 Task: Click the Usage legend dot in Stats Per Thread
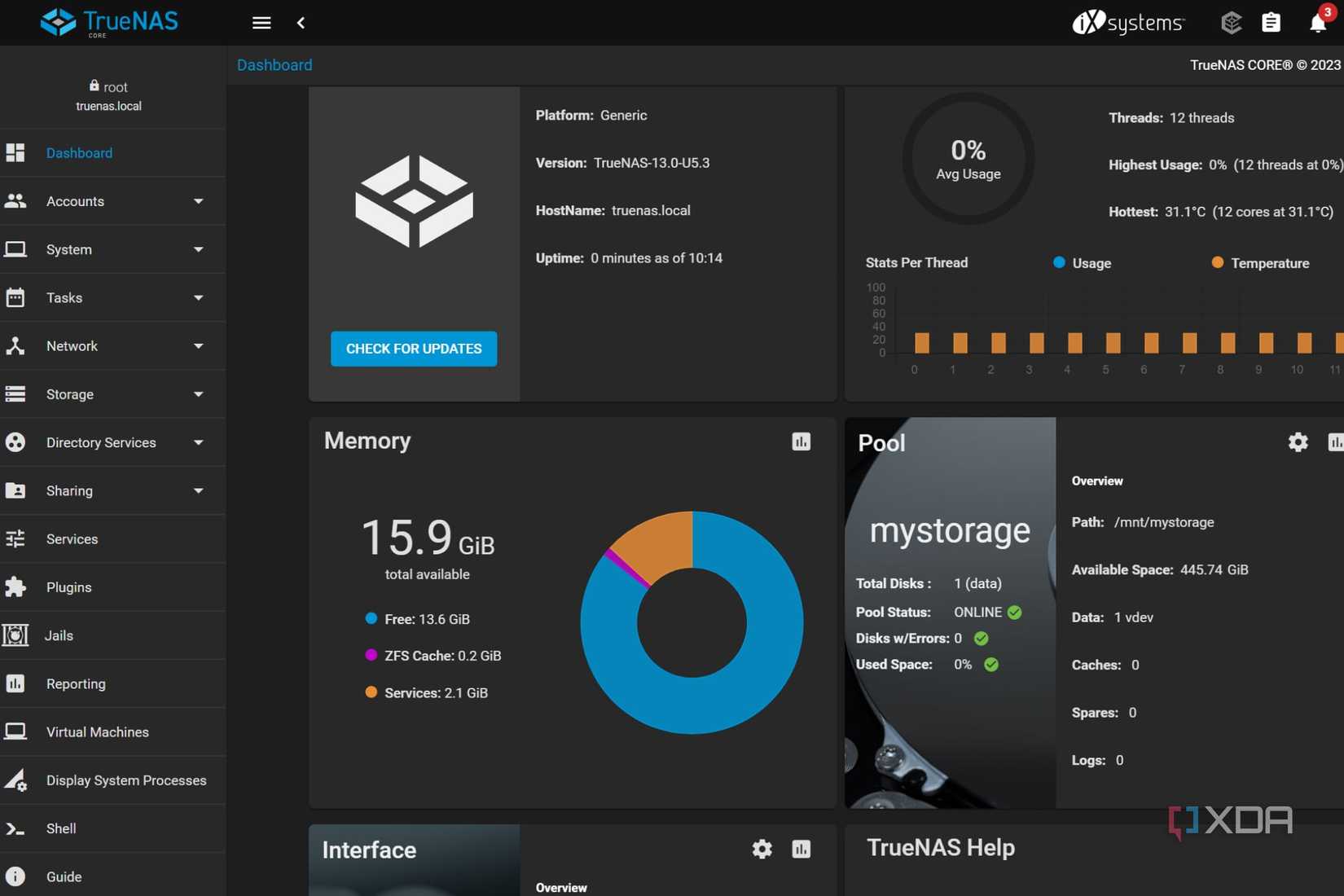point(1057,262)
